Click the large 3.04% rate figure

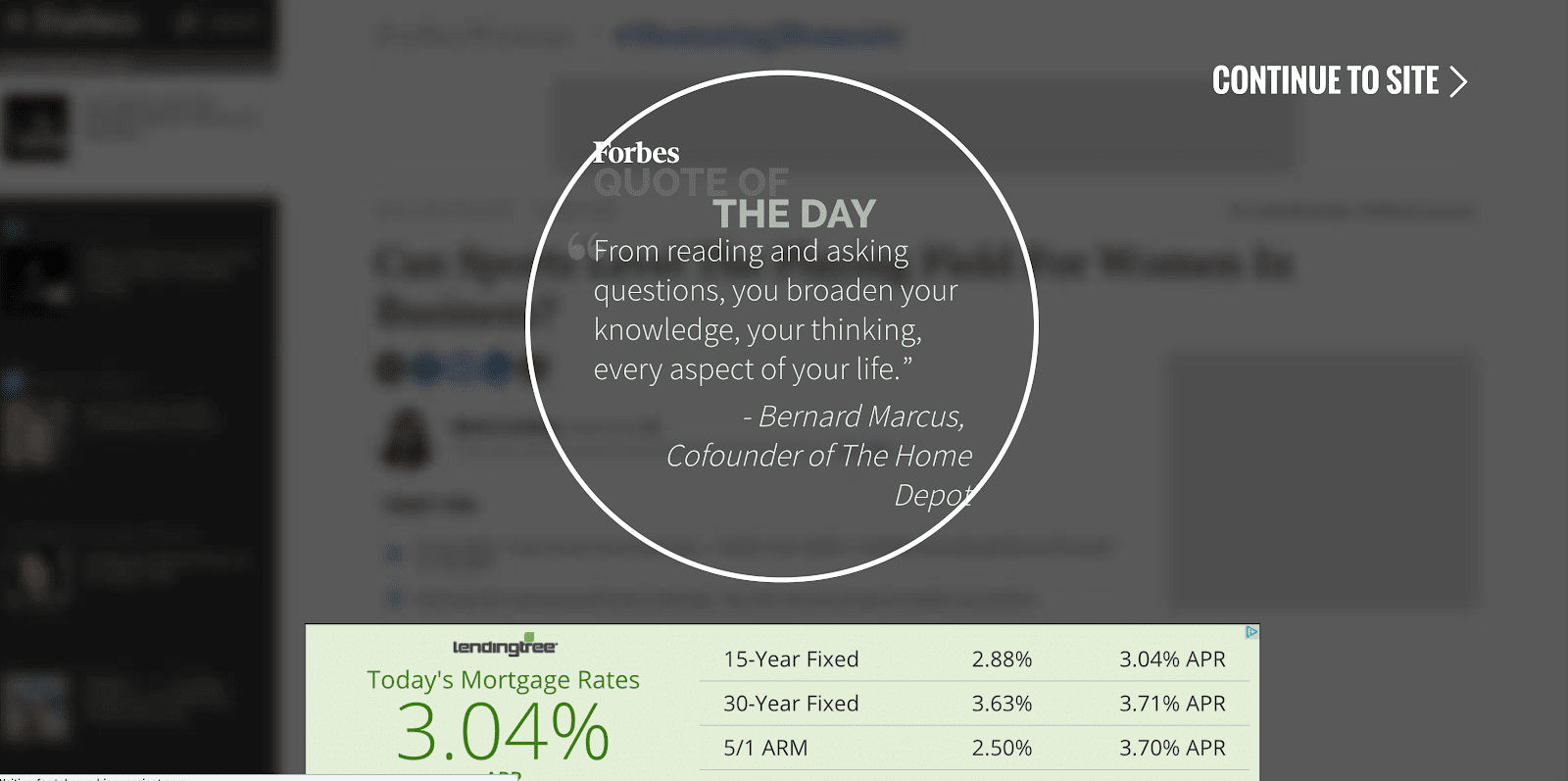(503, 731)
